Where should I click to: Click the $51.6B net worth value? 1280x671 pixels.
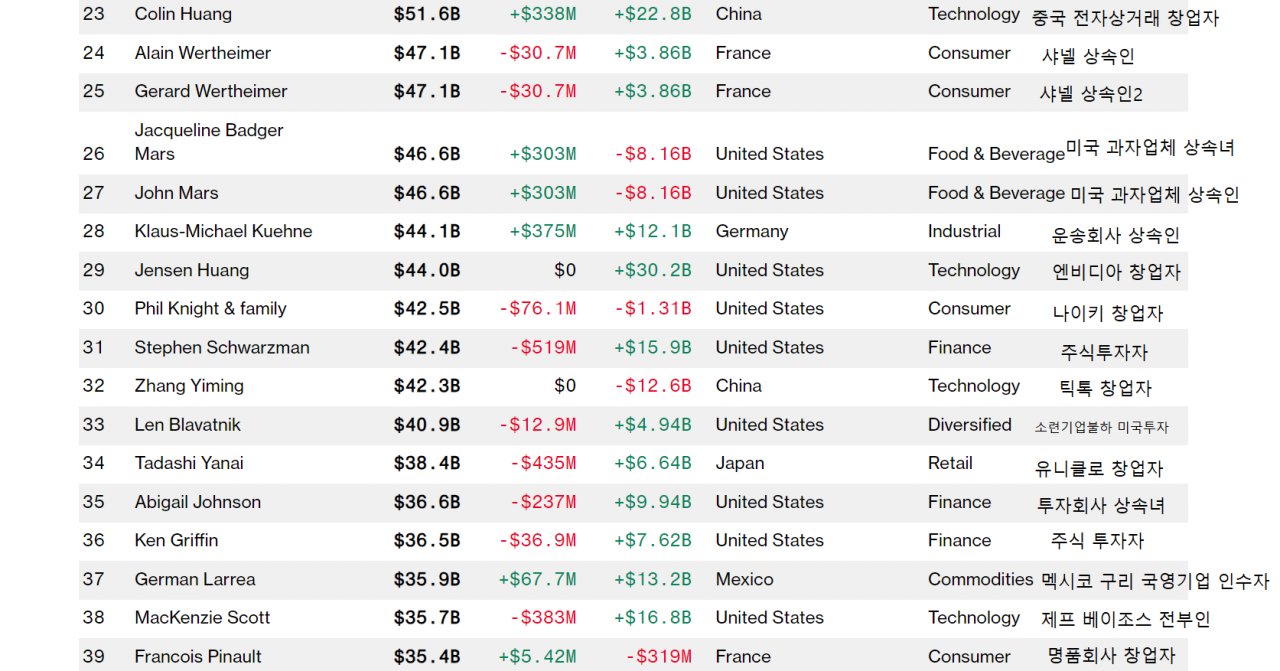pyautogui.click(x=427, y=14)
